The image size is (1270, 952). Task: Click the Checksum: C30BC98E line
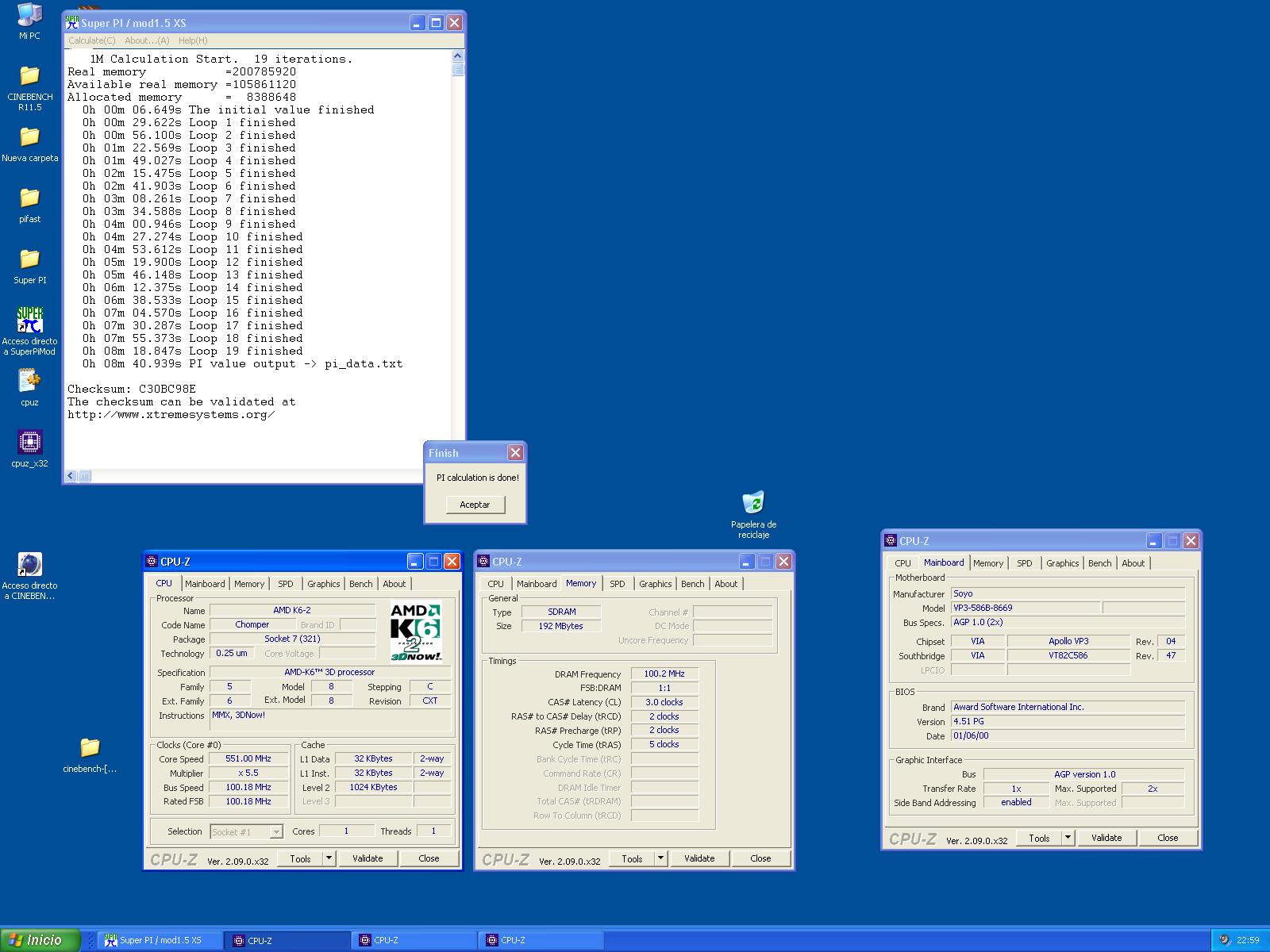pyautogui.click(x=132, y=389)
